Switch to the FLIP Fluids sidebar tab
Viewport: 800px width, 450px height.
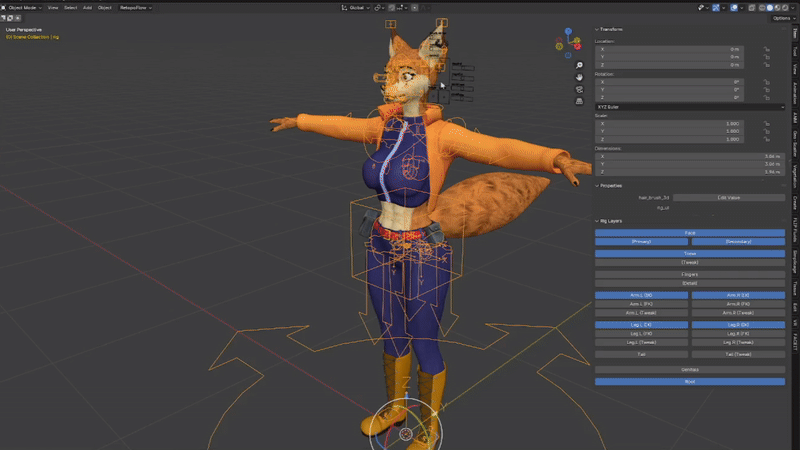point(795,230)
